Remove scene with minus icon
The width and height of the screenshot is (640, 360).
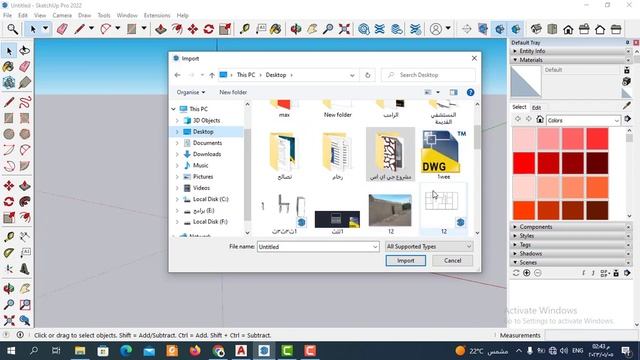tap(538, 273)
